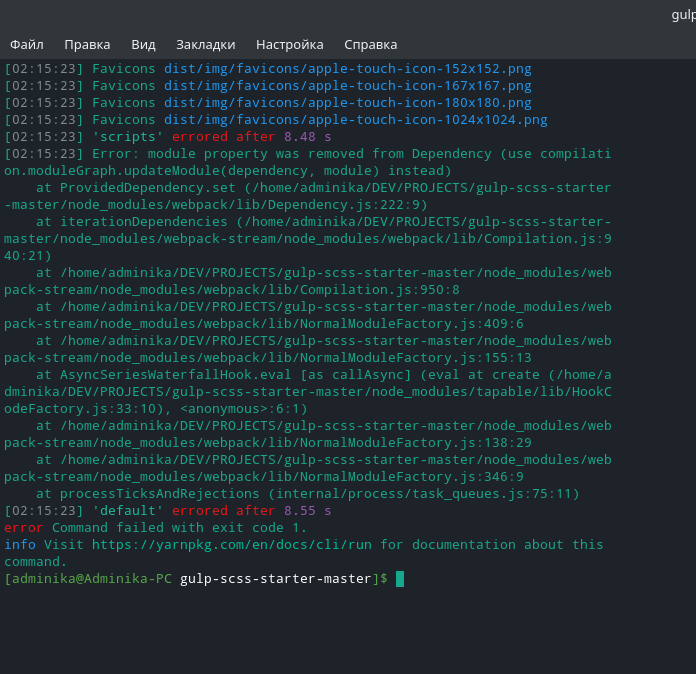Click the "'default' errored after 8.55 s" line
This screenshot has height=674, width=696.
(x=212, y=511)
